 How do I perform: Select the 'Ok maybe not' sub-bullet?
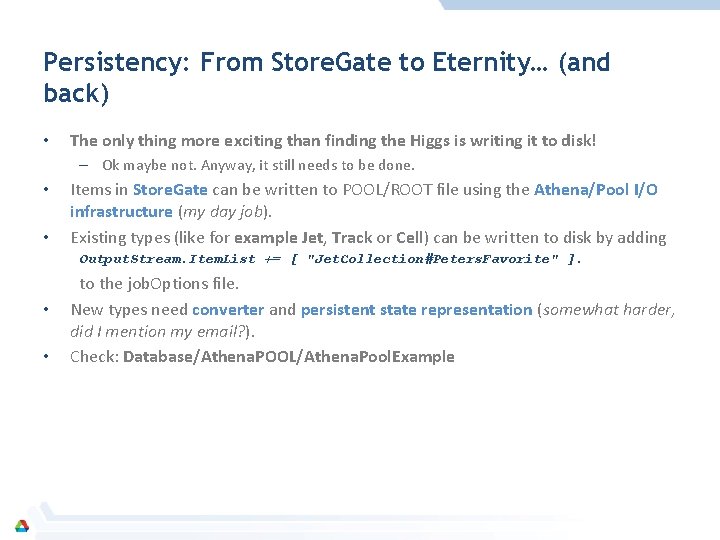point(259,165)
